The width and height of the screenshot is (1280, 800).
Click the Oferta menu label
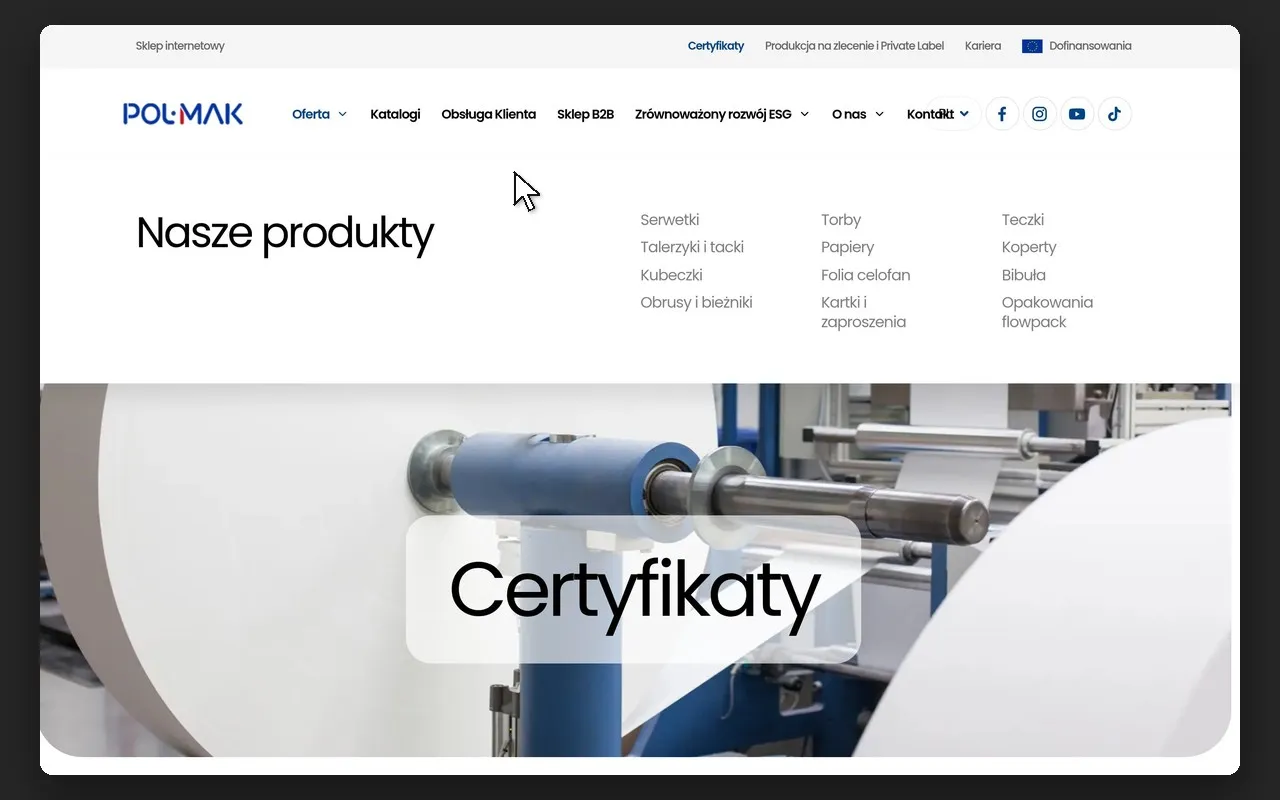[311, 114]
